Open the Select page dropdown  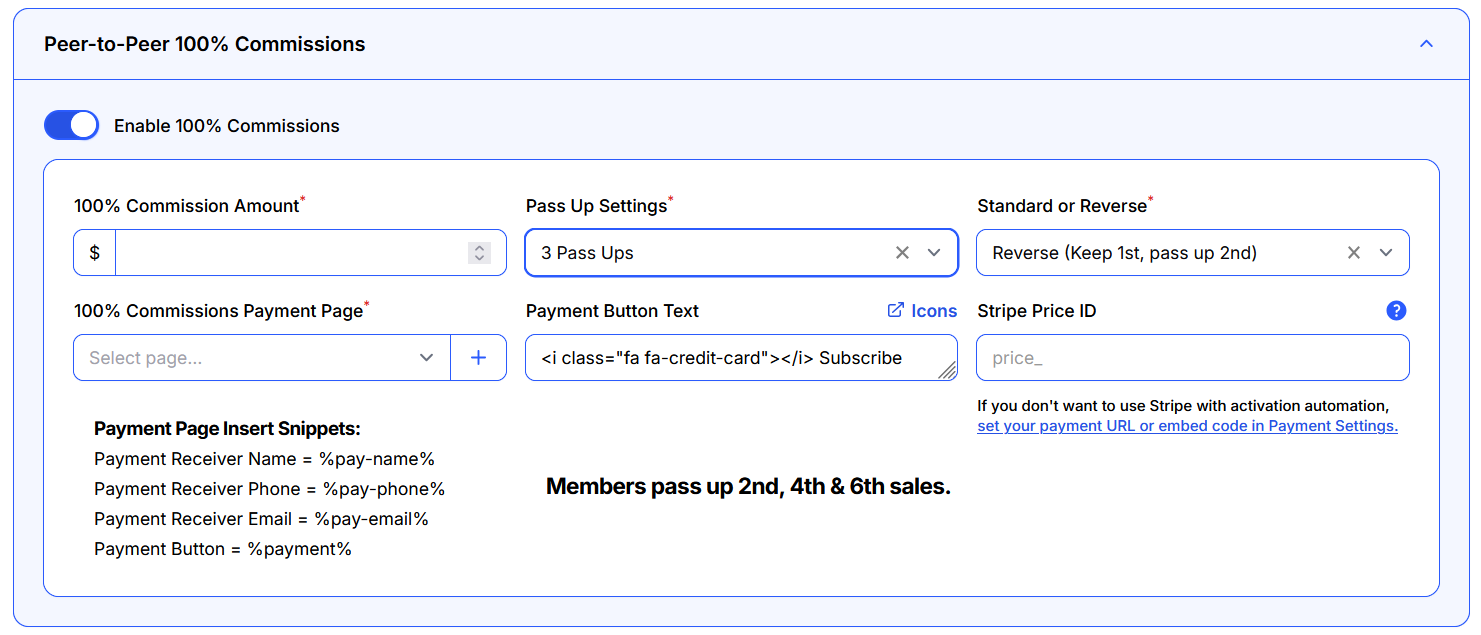261,358
